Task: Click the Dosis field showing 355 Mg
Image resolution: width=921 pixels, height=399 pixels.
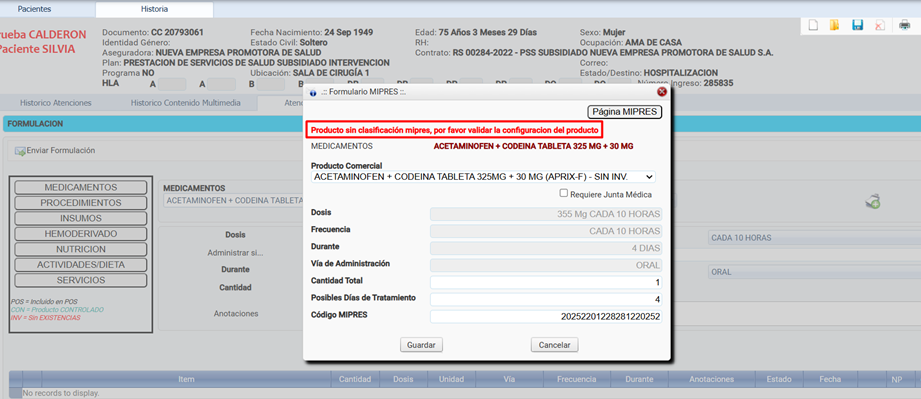Action: (x=546, y=214)
